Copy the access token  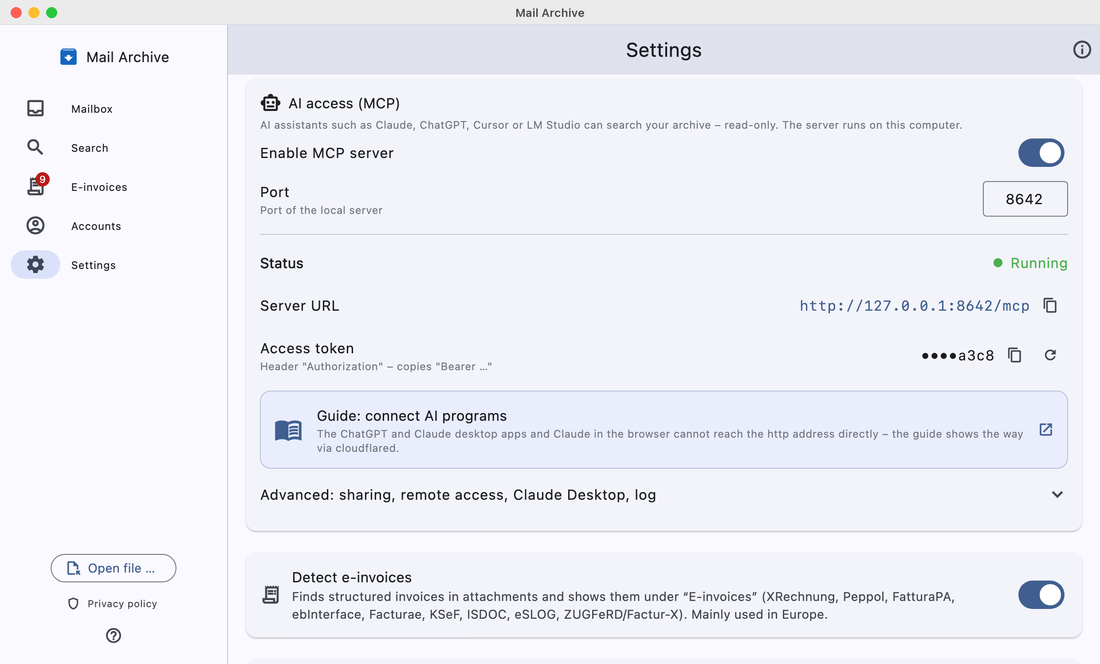1014,355
